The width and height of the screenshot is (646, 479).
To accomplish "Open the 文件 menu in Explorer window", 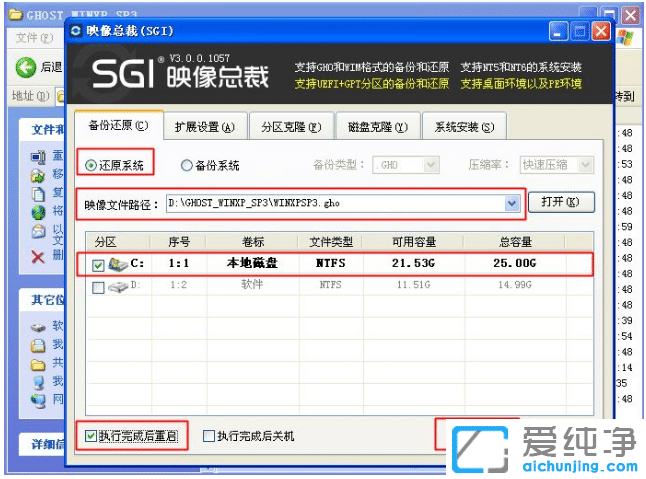I will point(35,38).
